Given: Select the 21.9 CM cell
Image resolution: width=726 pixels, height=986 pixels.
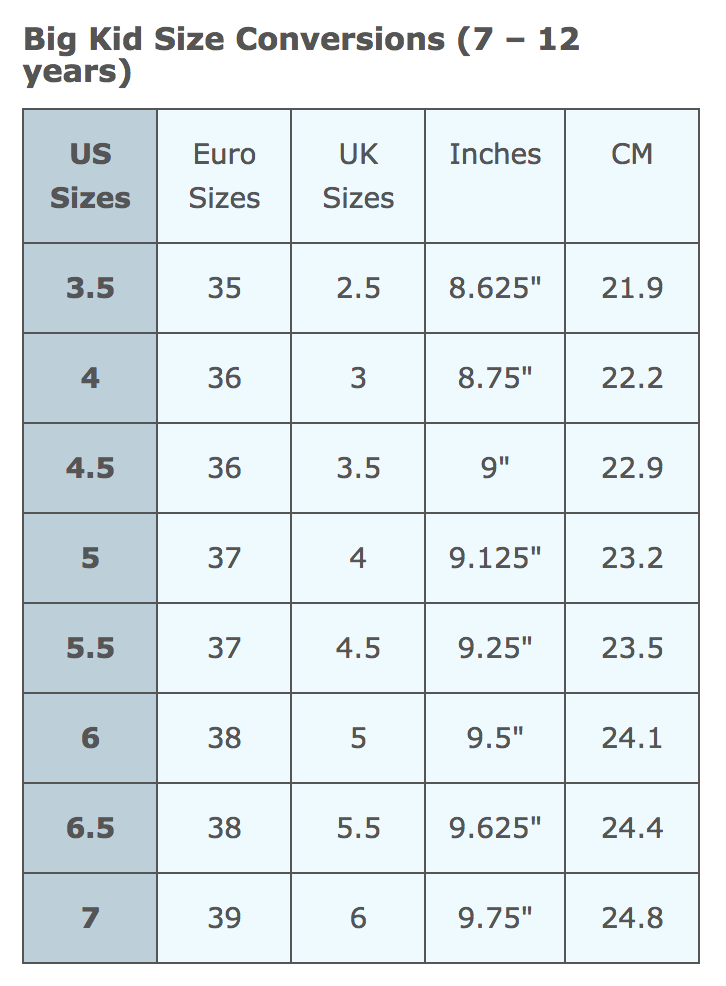Looking at the screenshot, I should click(x=632, y=288).
